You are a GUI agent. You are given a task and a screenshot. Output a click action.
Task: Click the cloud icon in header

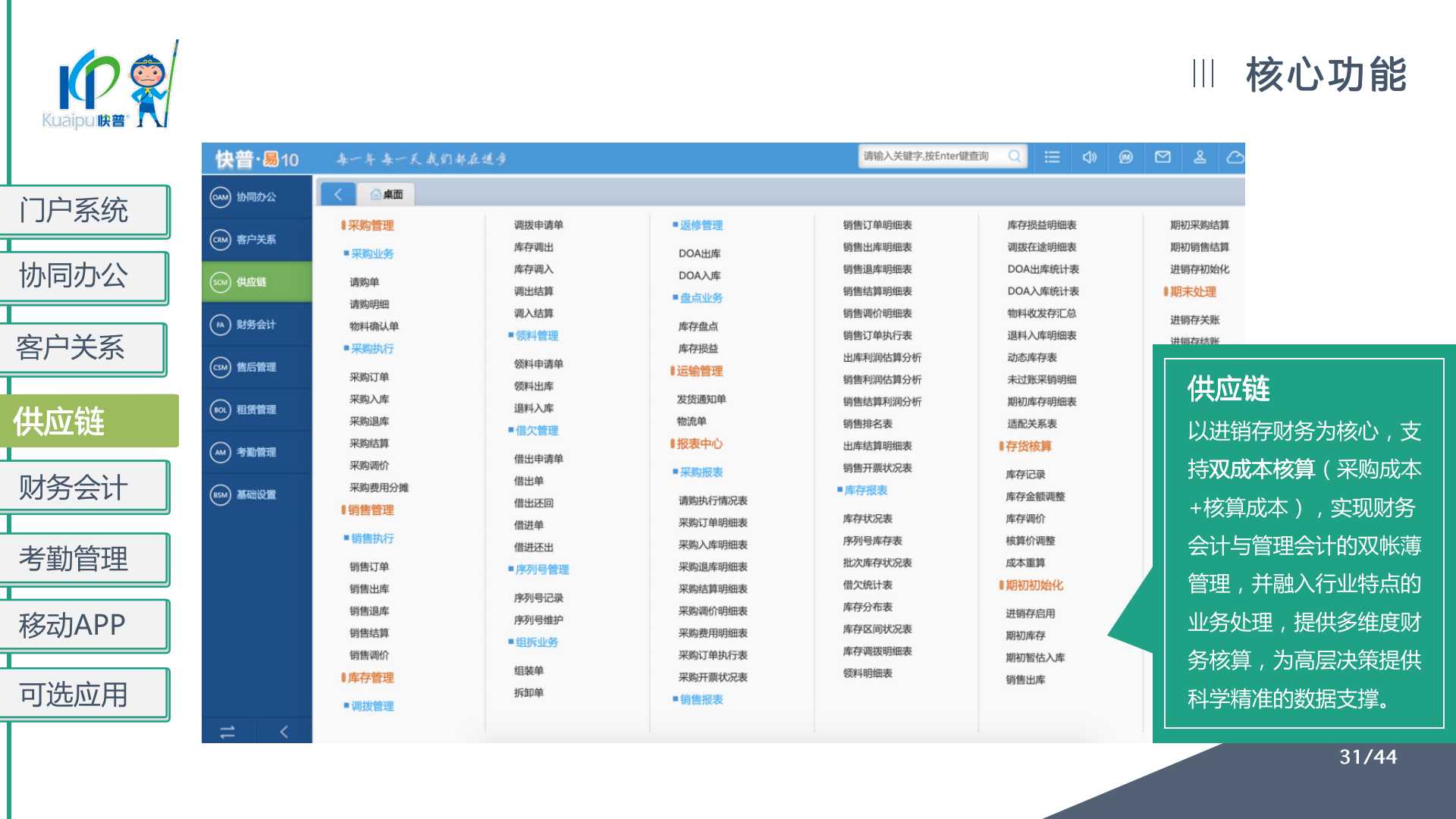[1235, 157]
